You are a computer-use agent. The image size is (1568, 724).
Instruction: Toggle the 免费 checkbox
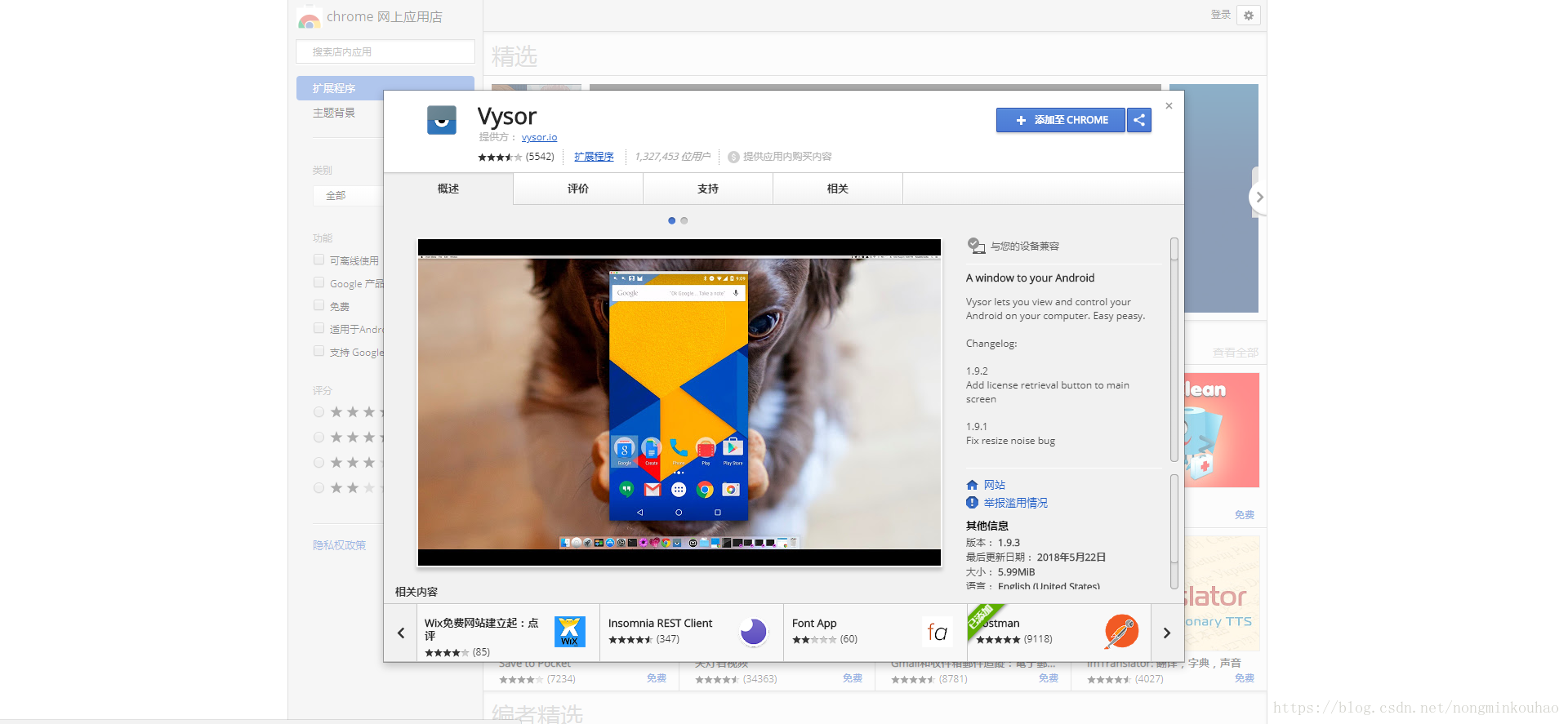click(x=319, y=305)
